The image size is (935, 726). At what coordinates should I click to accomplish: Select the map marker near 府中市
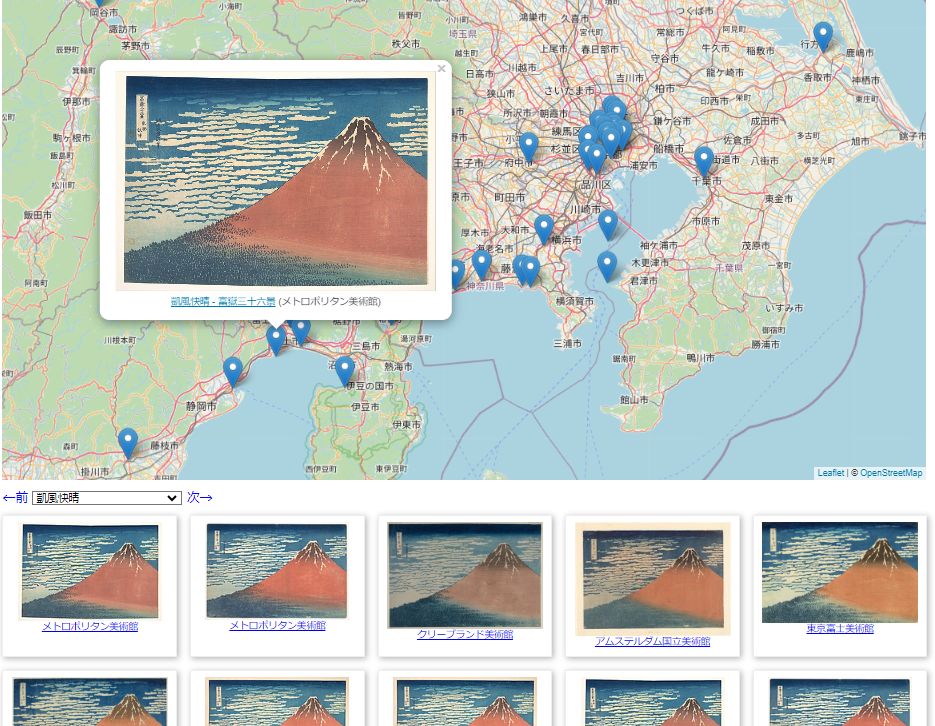pyautogui.click(x=528, y=148)
